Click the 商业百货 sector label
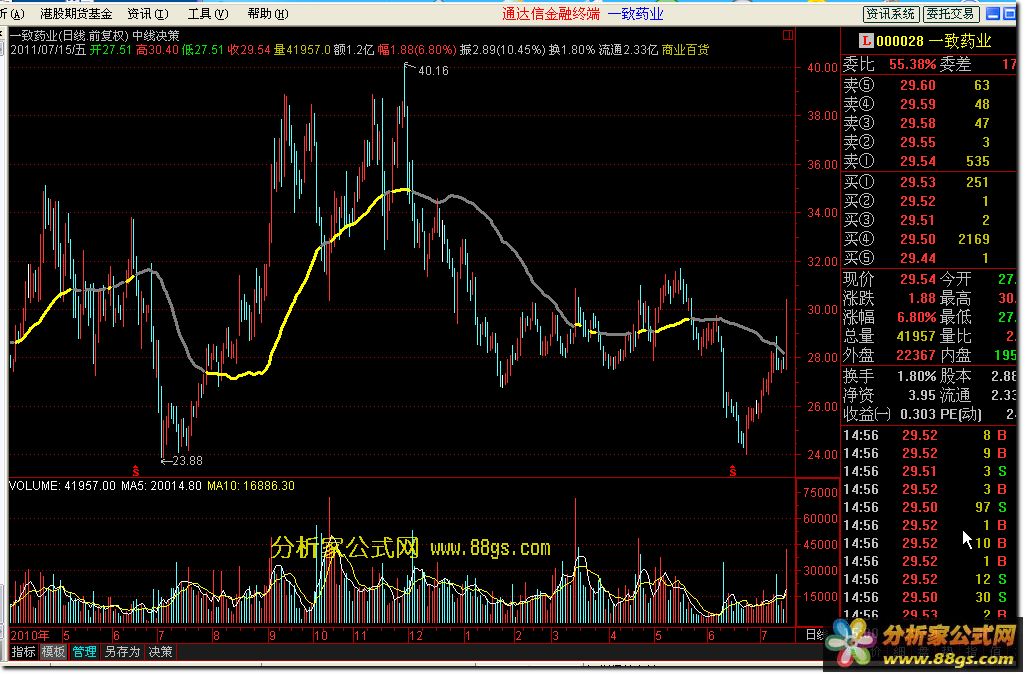The width and height of the screenshot is (1025, 674). tap(685, 50)
